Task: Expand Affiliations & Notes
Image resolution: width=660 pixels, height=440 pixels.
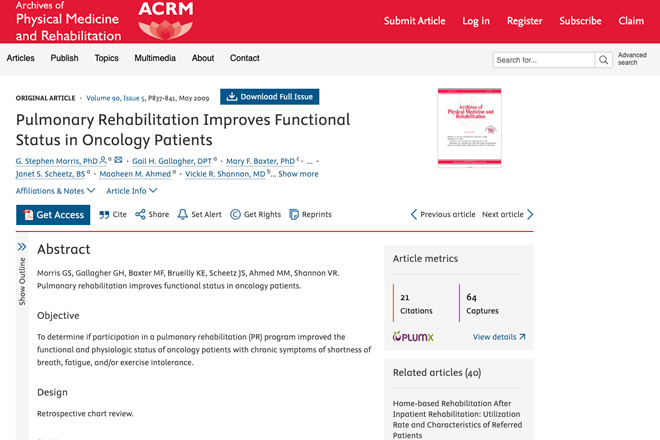Action: tap(56, 191)
